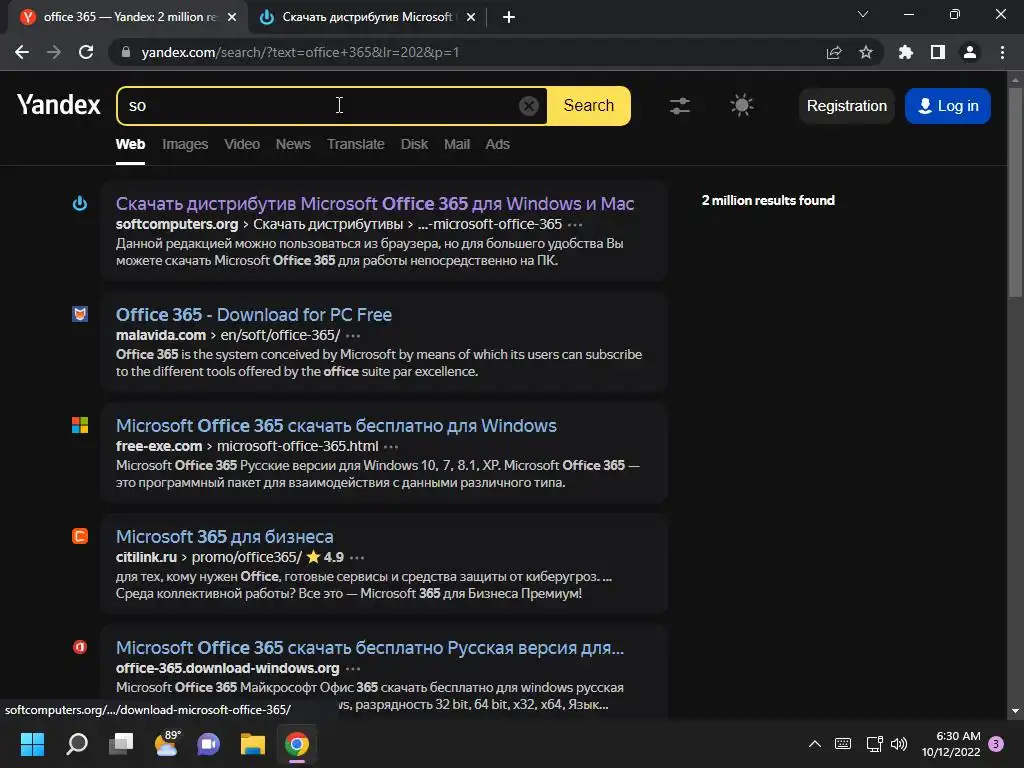Screen dimensions: 1024x768
Task: Open the Windows Start menu
Action: 32,744
